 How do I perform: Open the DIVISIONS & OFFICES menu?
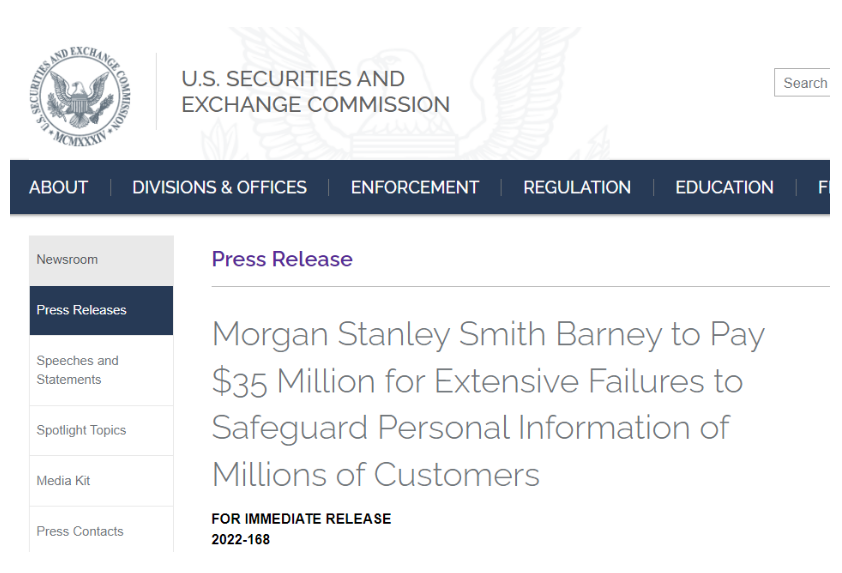click(220, 187)
